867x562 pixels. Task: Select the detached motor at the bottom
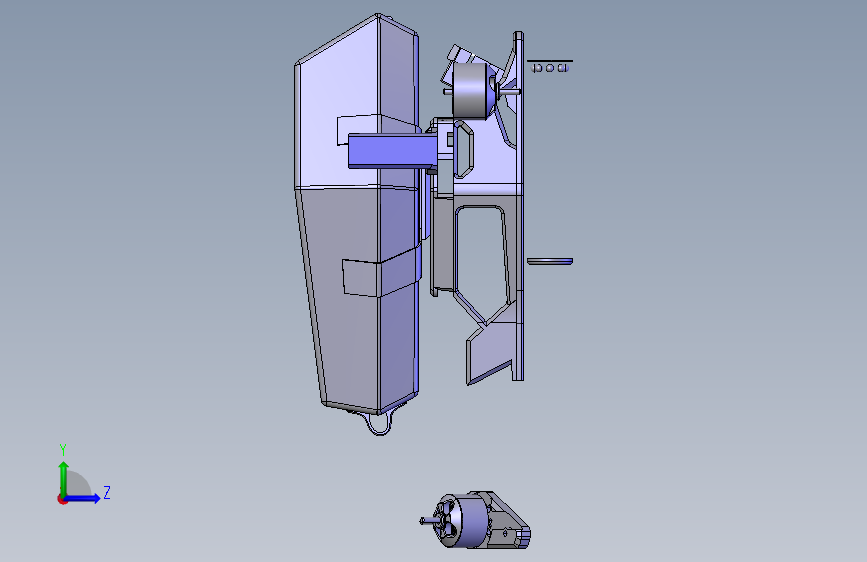pyautogui.click(x=476, y=520)
